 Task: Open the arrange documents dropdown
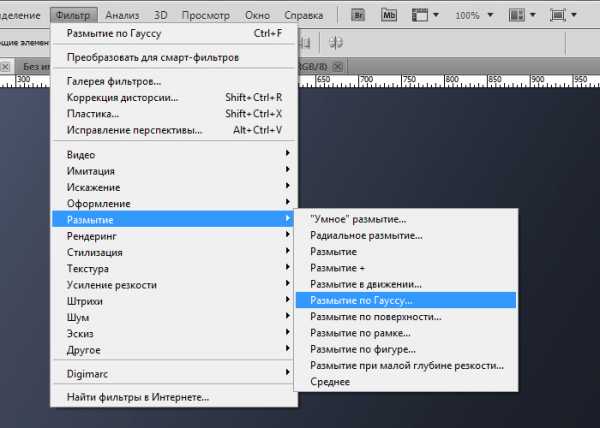[521, 16]
